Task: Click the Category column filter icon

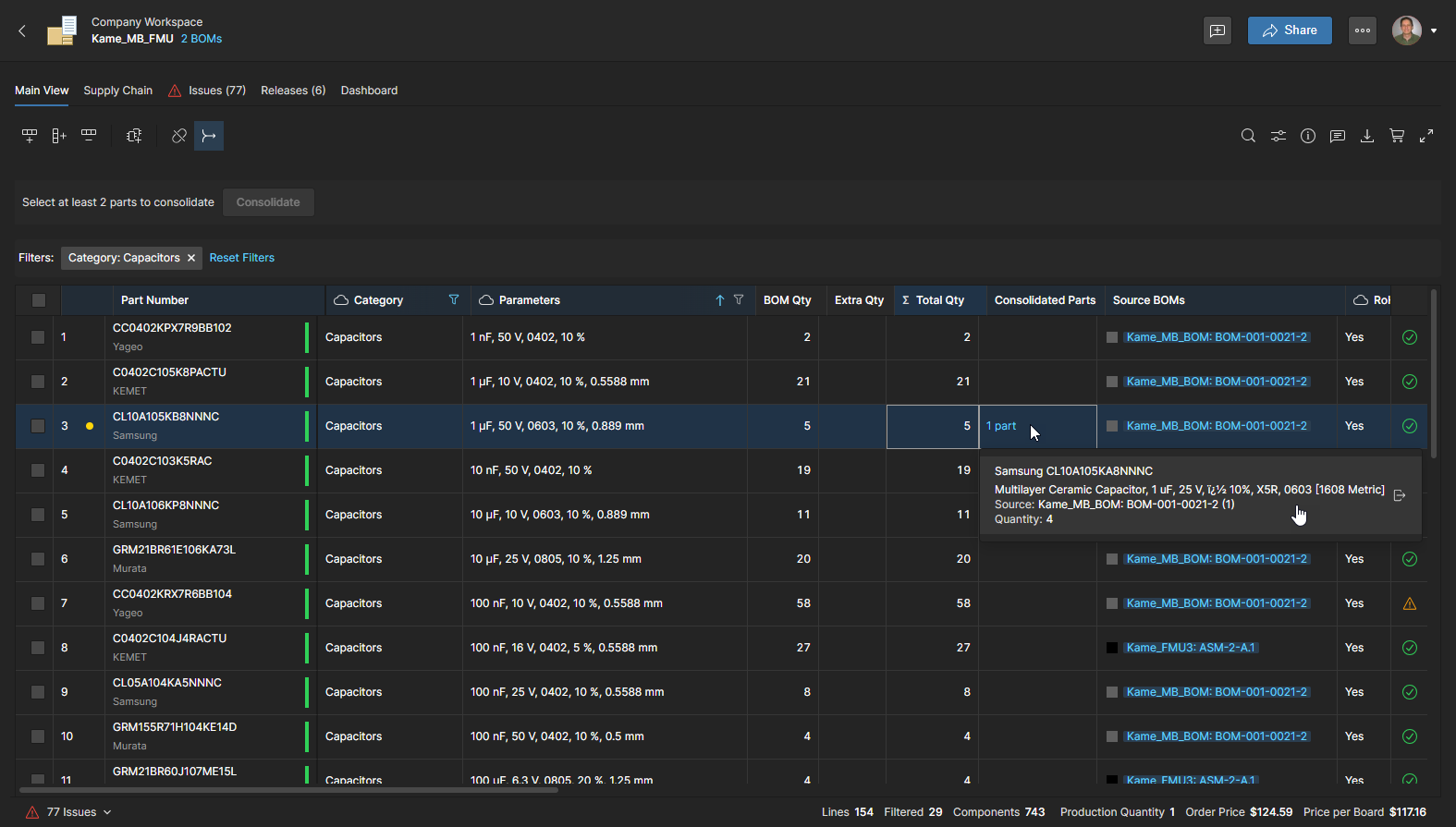Action: tap(454, 299)
